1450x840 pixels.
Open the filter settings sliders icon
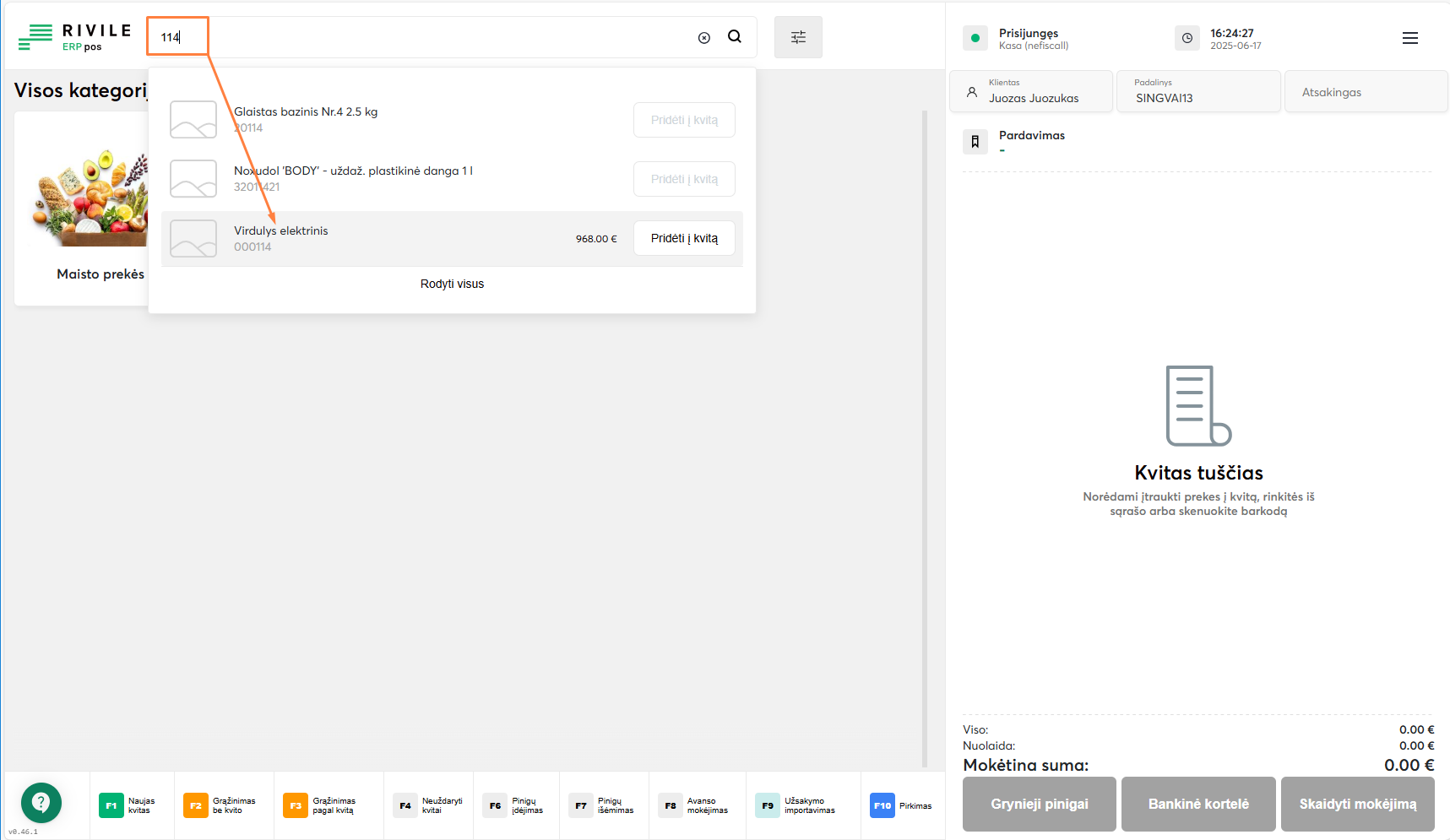click(x=798, y=37)
